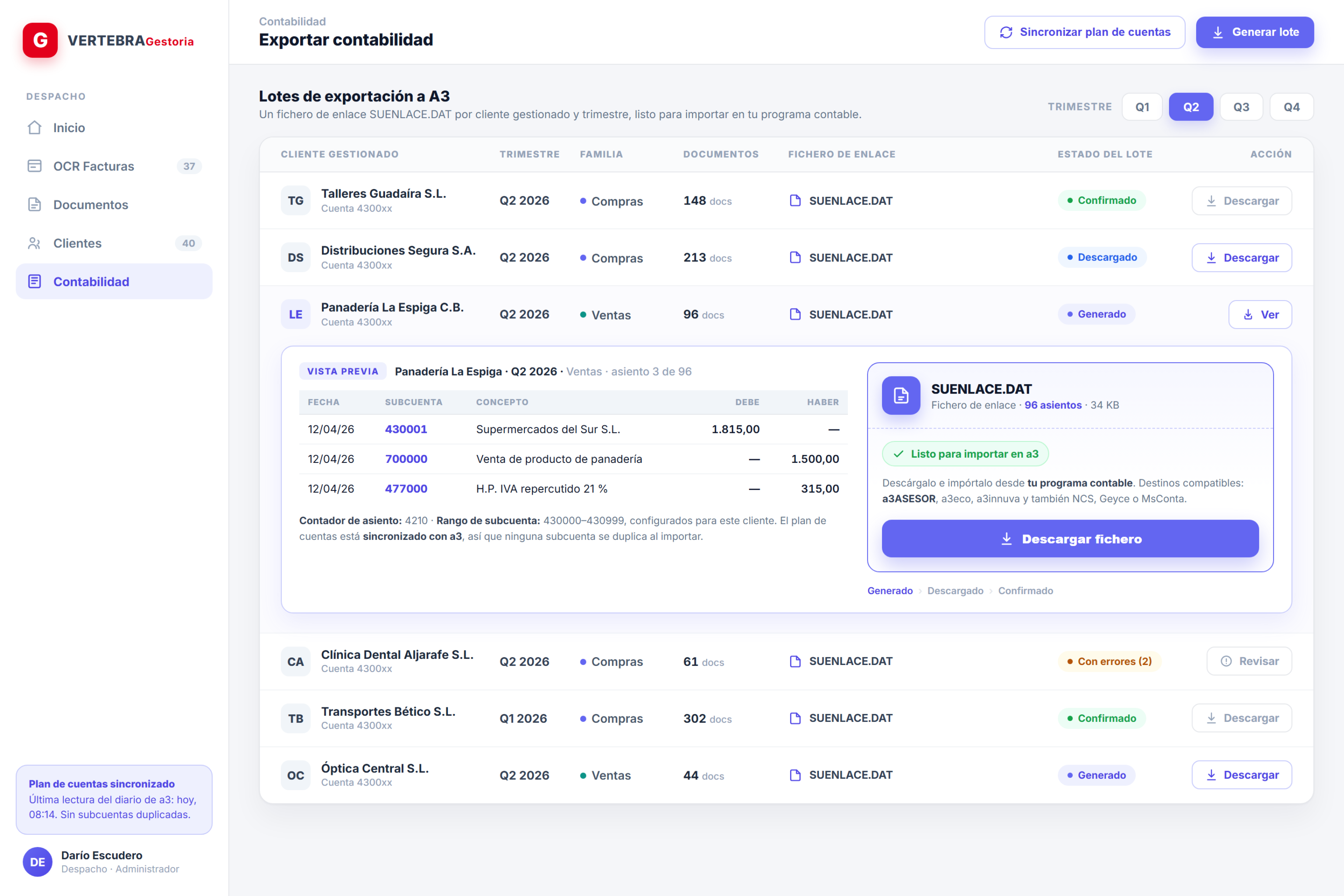
Task: Click the Supermercados del Sur S.L. concept
Action: pyautogui.click(x=548, y=429)
